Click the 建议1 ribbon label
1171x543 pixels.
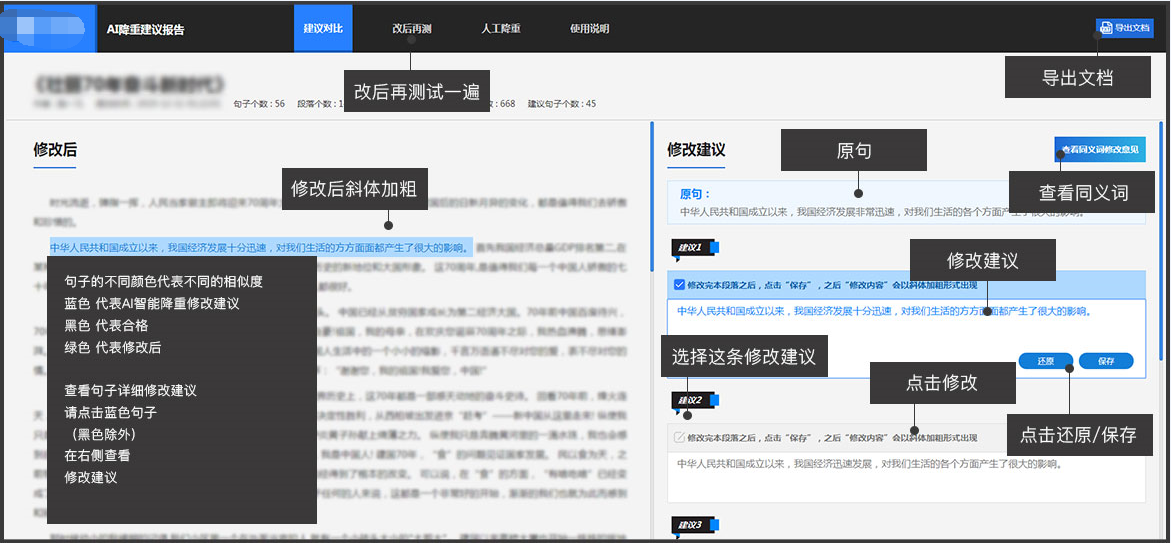[695, 249]
